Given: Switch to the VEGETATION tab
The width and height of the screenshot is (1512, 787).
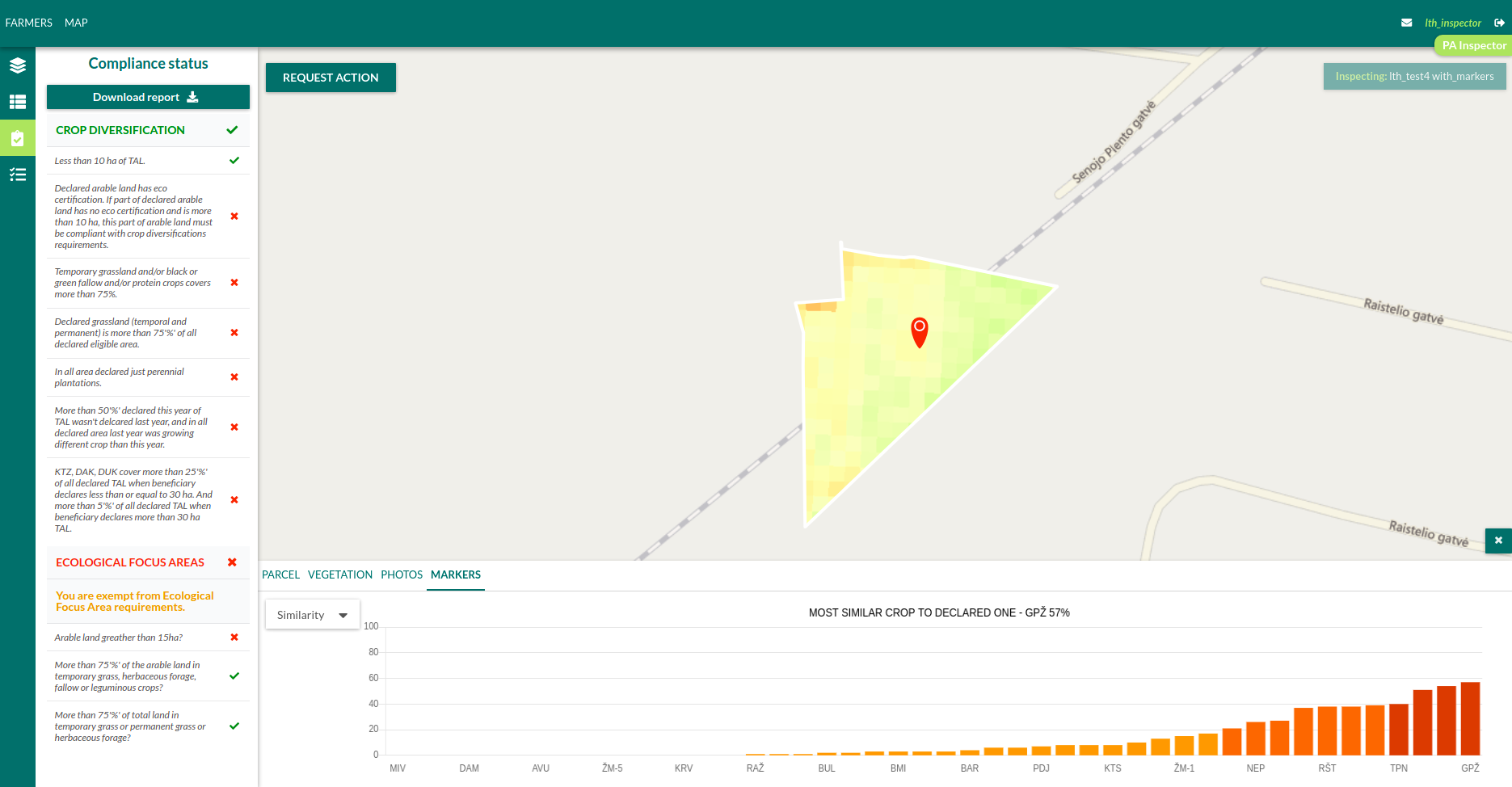Looking at the screenshot, I should (340, 574).
